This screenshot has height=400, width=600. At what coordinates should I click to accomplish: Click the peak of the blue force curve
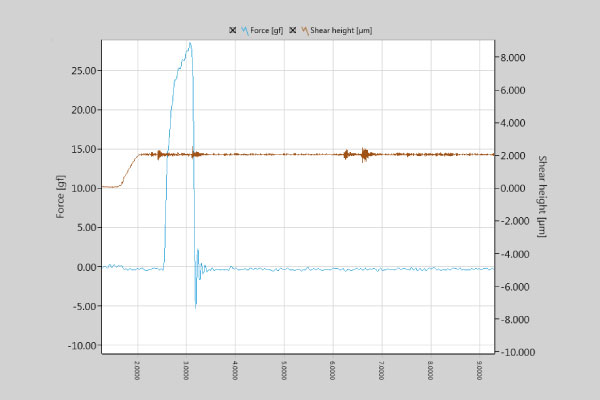[189, 44]
